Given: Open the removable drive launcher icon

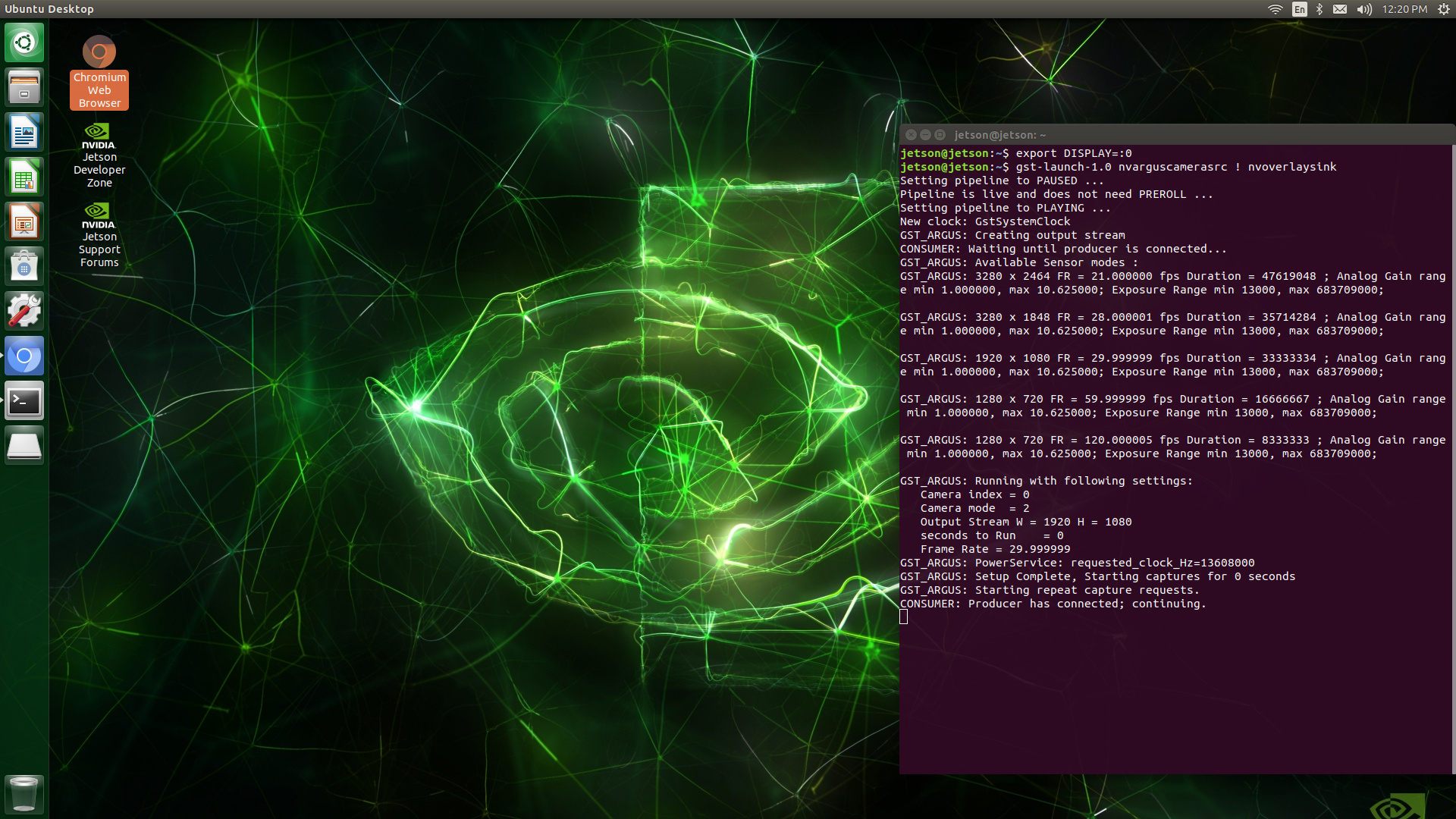Looking at the screenshot, I should (x=24, y=446).
